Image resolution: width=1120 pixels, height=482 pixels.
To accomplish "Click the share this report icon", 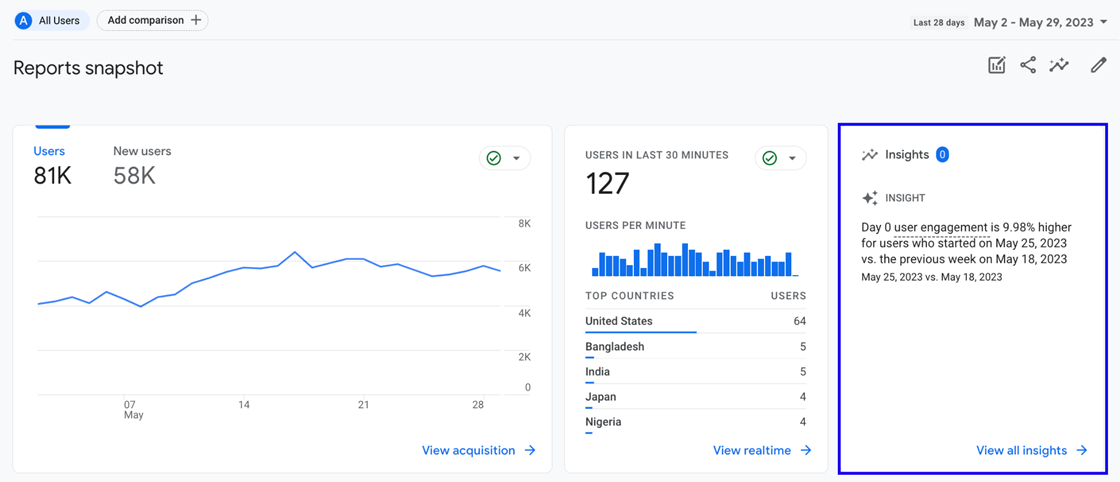I will pyautogui.click(x=1028, y=66).
